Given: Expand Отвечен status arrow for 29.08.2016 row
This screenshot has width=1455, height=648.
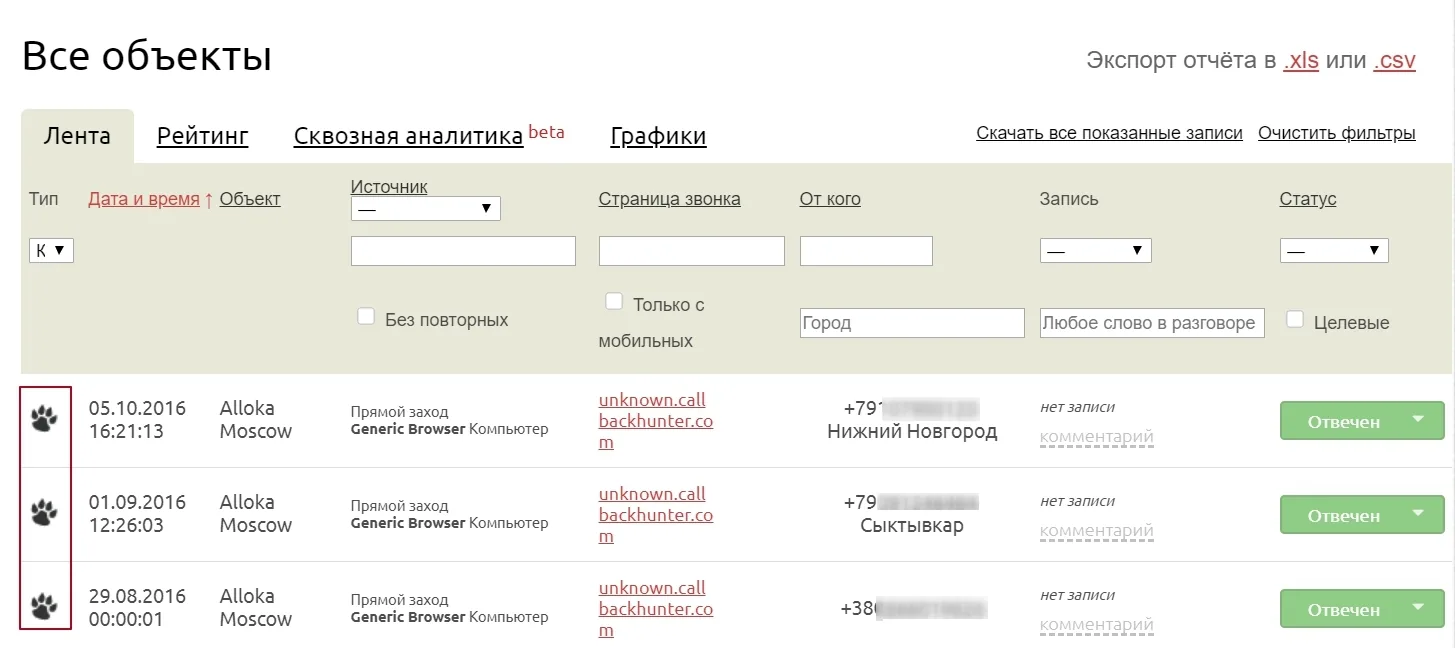Looking at the screenshot, I should [x=1417, y=608].
